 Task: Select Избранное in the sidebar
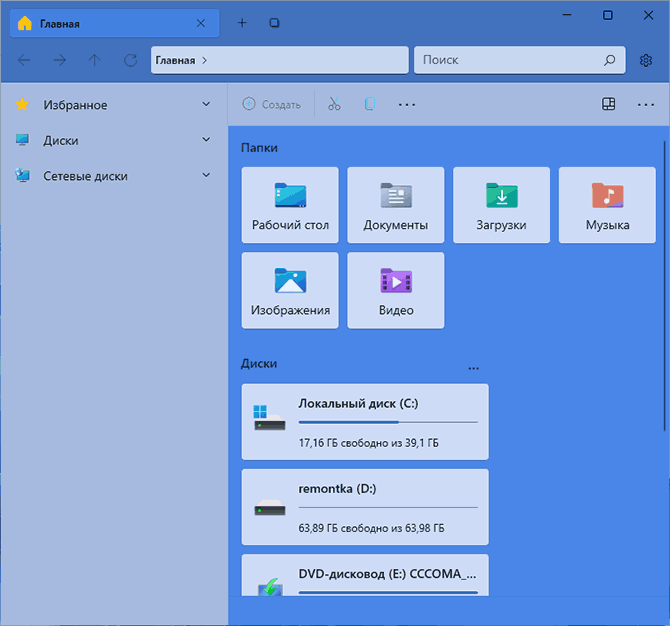coord(115,105)
